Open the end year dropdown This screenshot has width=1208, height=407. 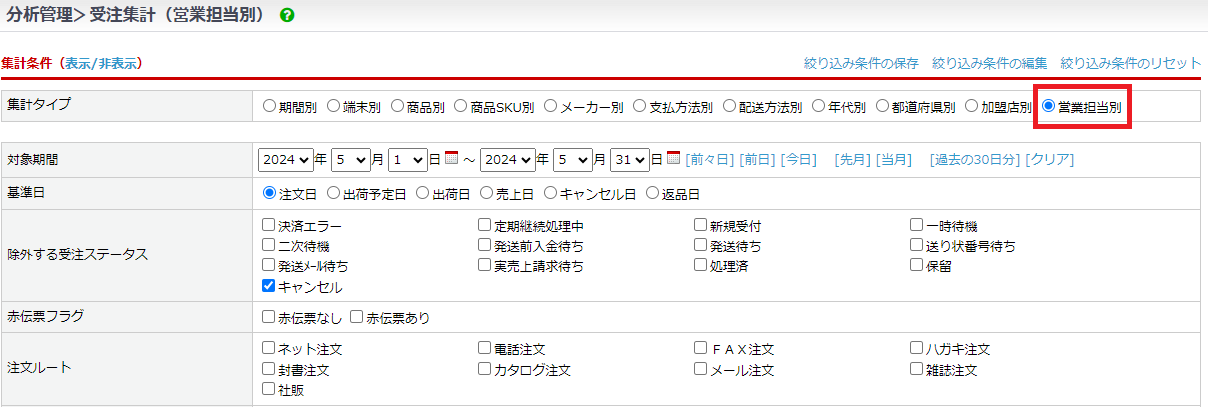(x=507, y=159)
